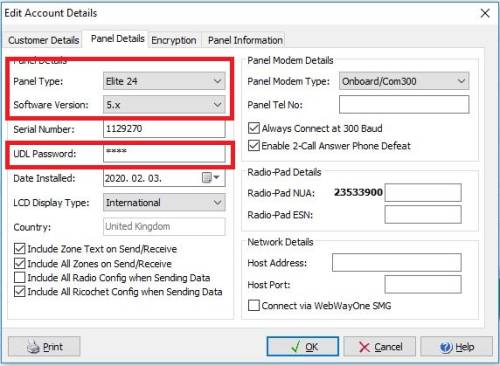
Task: Focus the Host Address input field
Action: (397, 263)
